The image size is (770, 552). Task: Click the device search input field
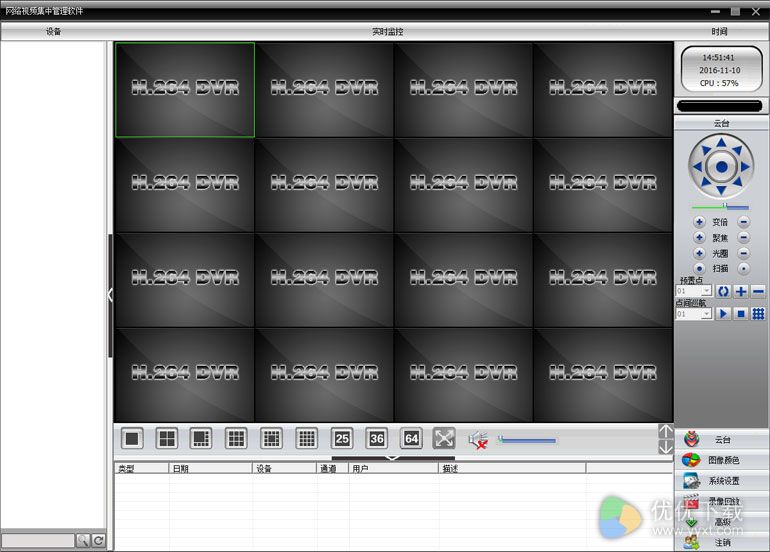click(x=38, y=540)
